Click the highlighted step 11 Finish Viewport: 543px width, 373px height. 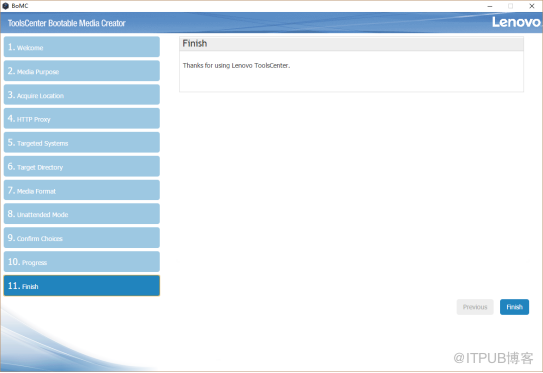tap(82, 286)
